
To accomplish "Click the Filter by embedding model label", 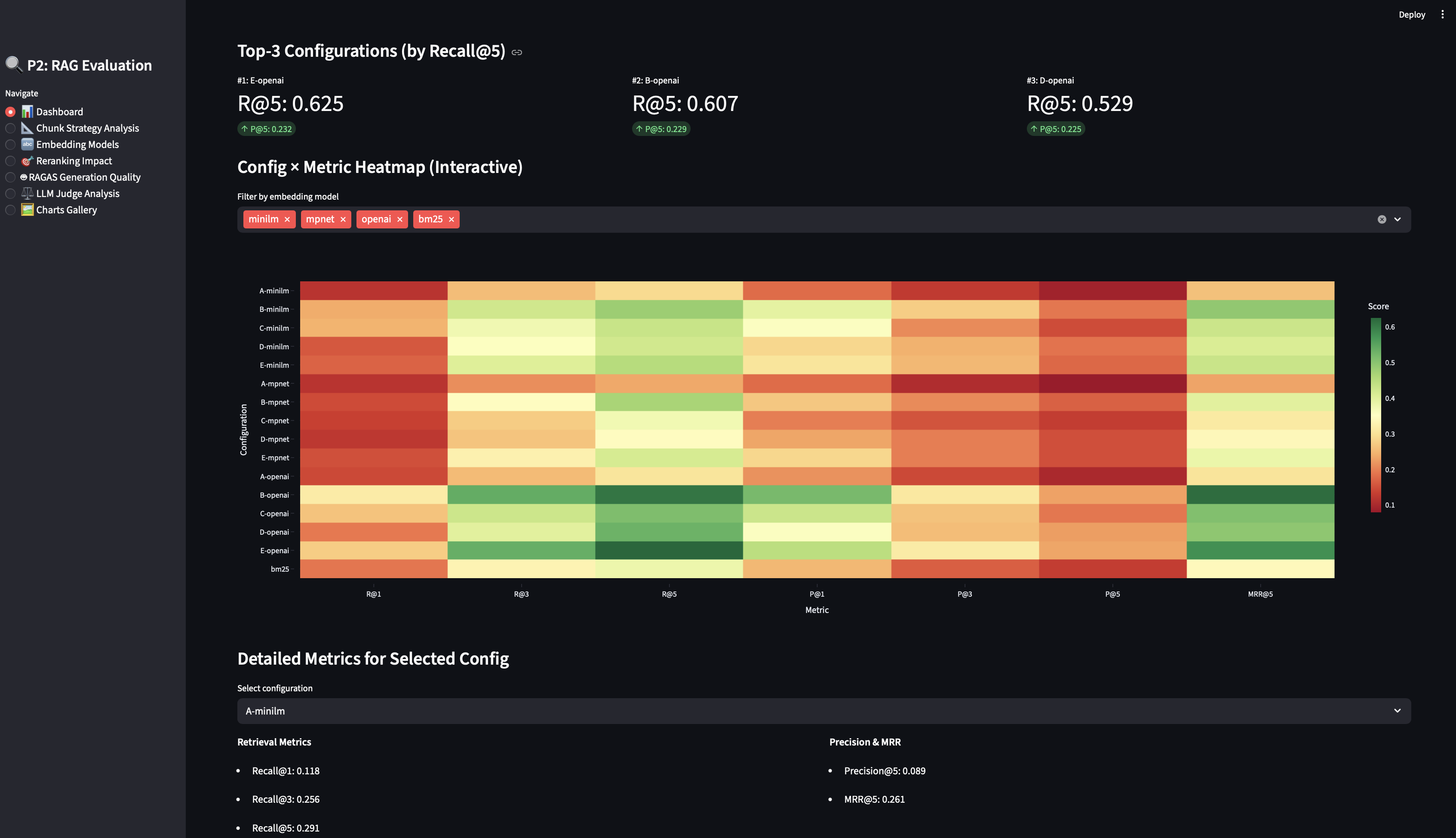I will pos(288,196).
